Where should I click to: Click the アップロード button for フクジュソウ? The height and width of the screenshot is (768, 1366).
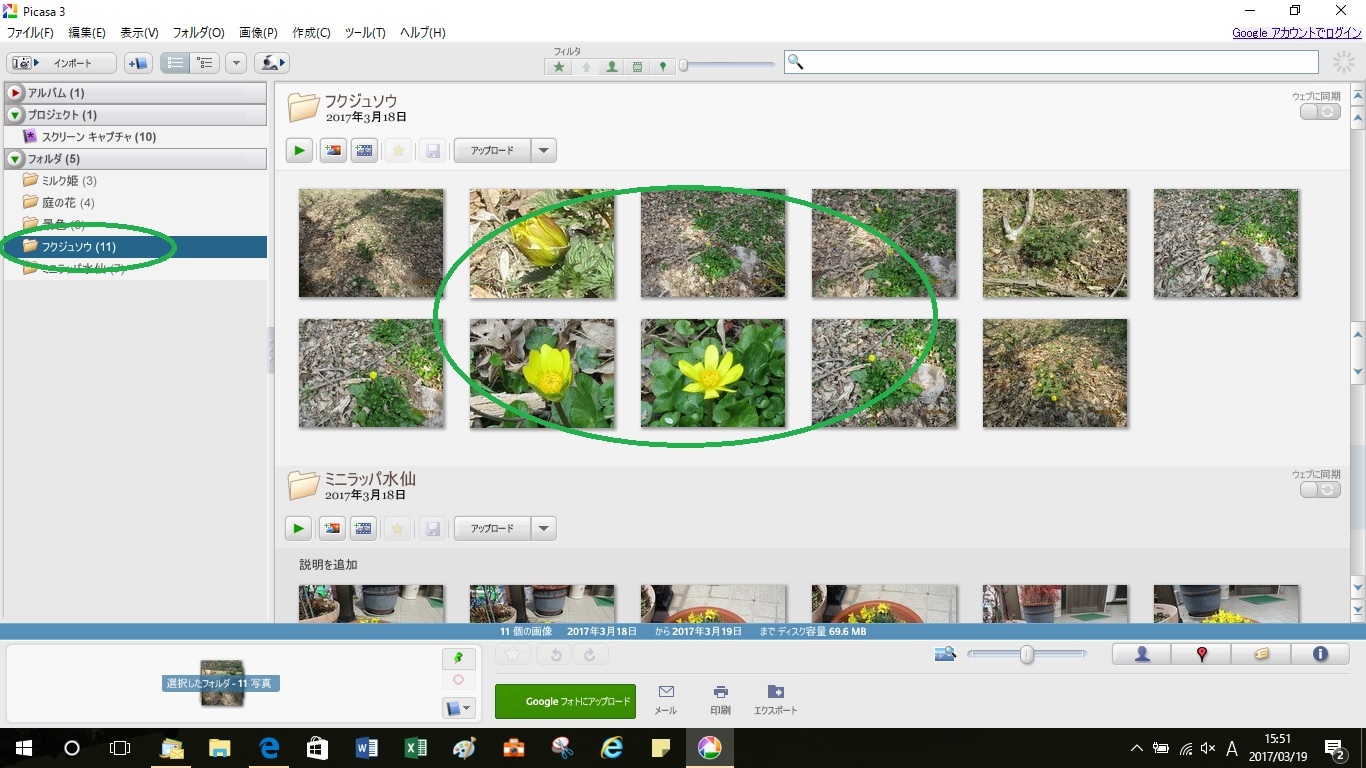click(x=492, y=151)
